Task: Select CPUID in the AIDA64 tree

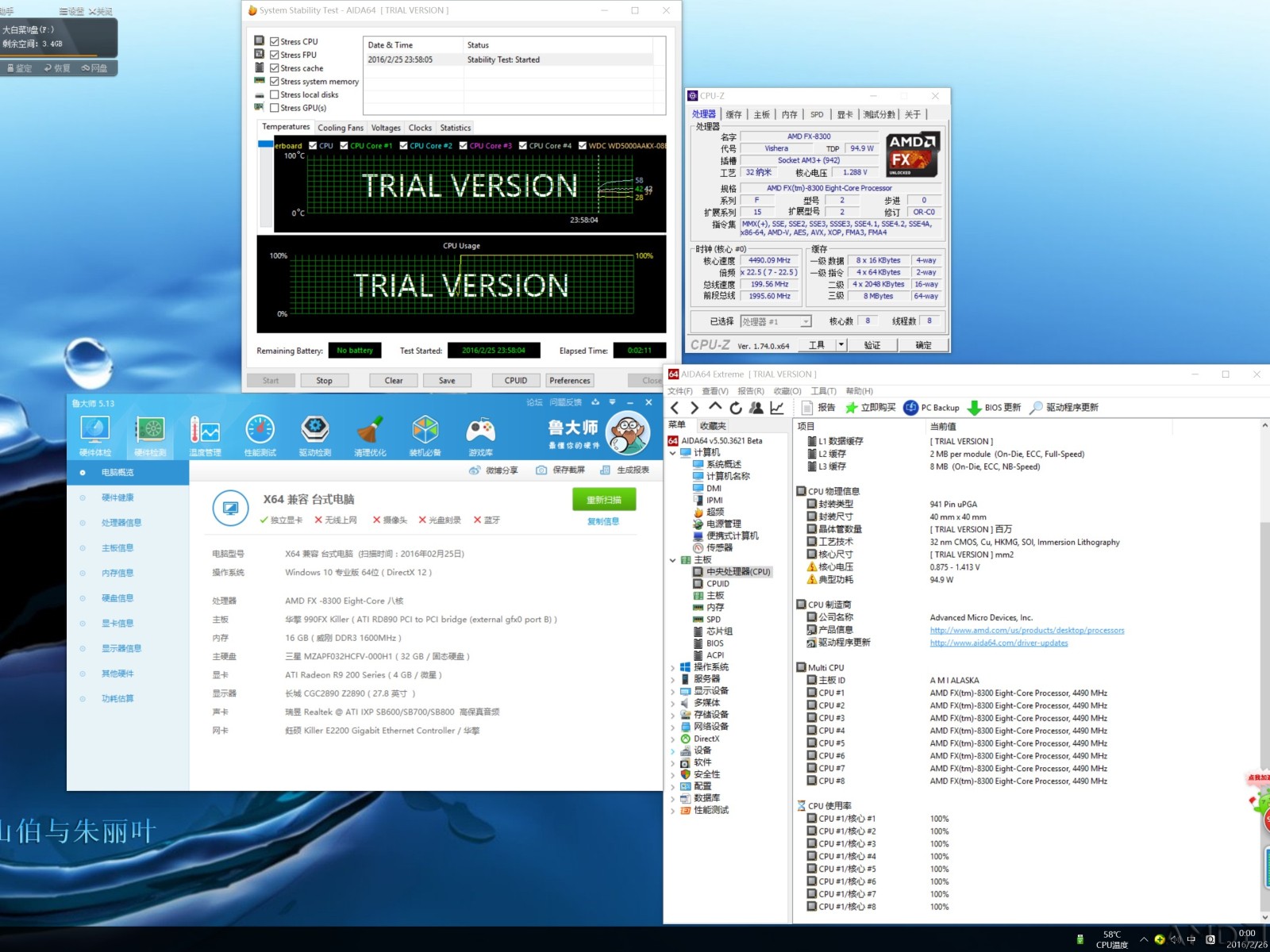Action: pyautogui.click(x=718, y=584)
